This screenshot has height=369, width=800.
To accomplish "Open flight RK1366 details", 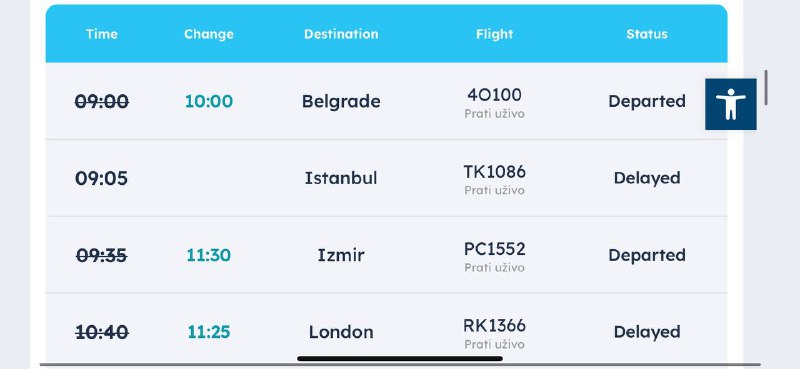I will tap(494, 326).
